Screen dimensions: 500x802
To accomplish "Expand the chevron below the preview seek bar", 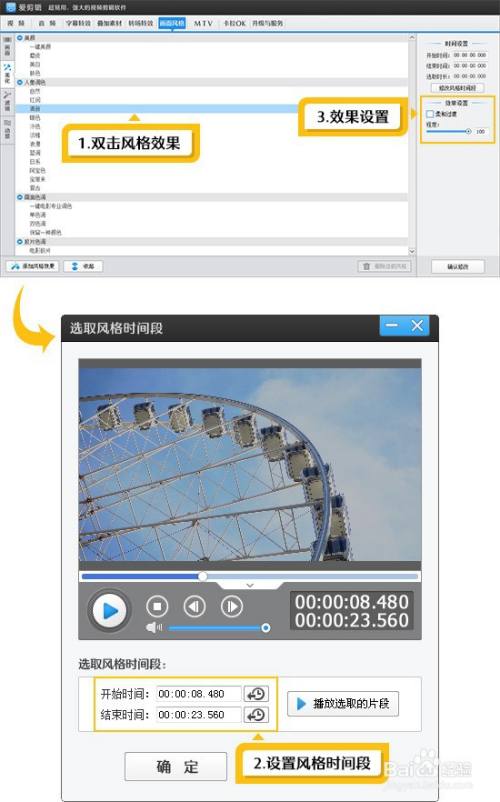I will [x=249, y=585].
